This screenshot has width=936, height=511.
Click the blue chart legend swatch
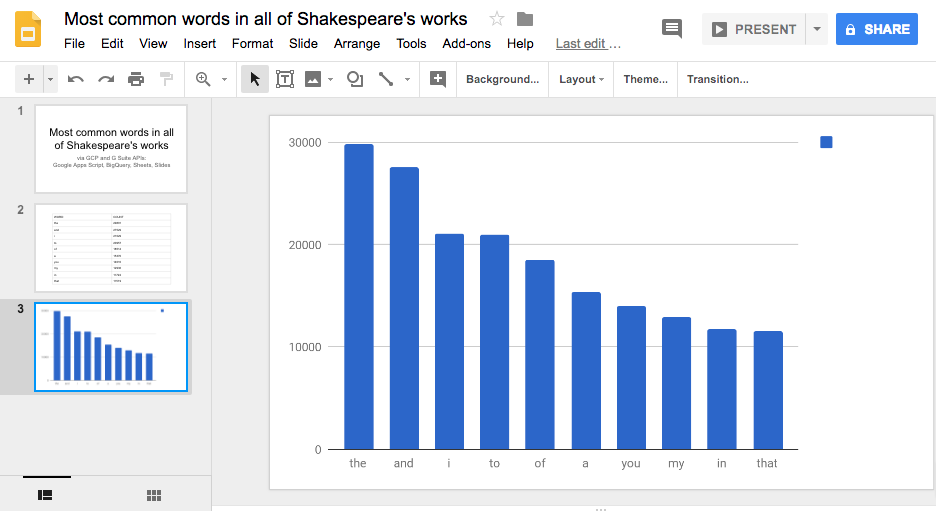(x=826, y=142)
